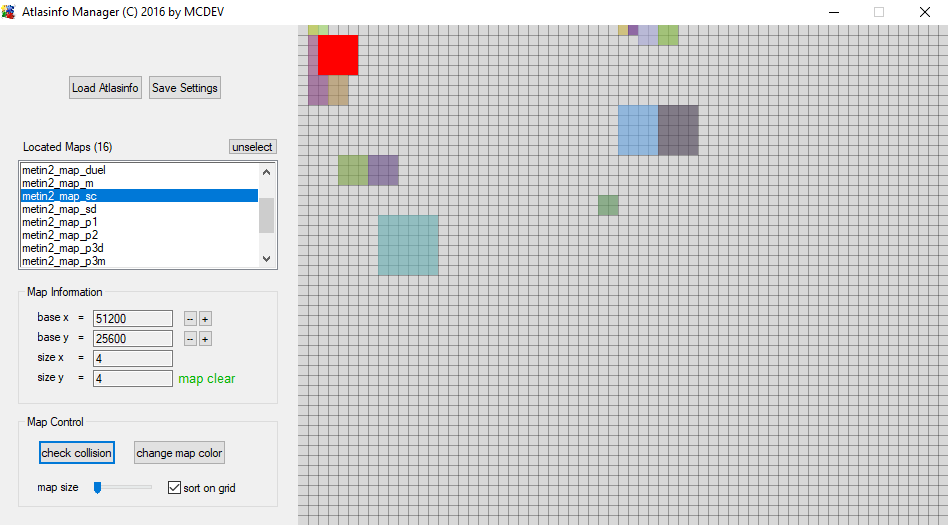
Task: Click the Load Atlasinfo button
Action: tap(105, 88)
